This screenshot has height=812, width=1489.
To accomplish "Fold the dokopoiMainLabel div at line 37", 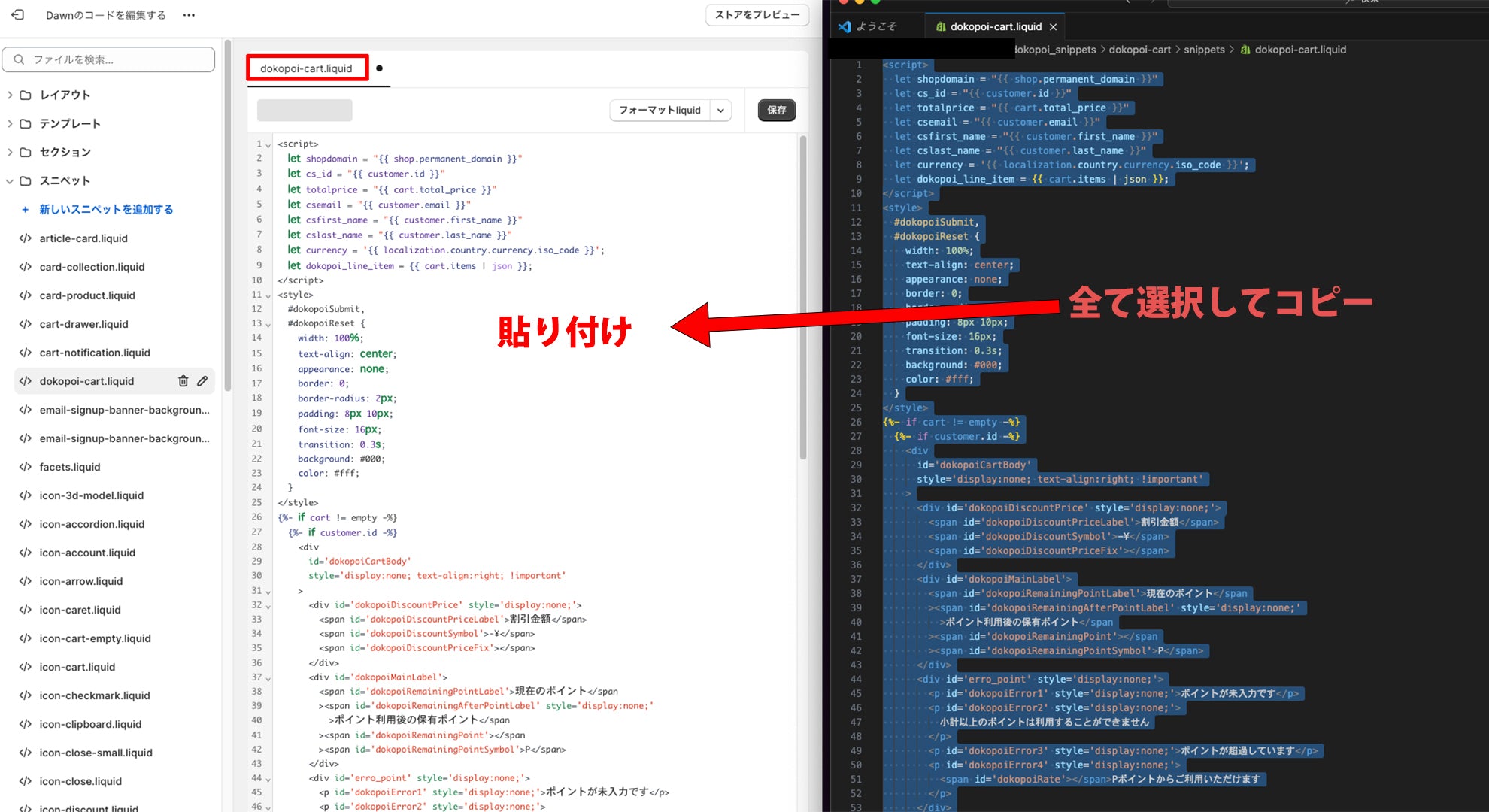I will (268, 678).
